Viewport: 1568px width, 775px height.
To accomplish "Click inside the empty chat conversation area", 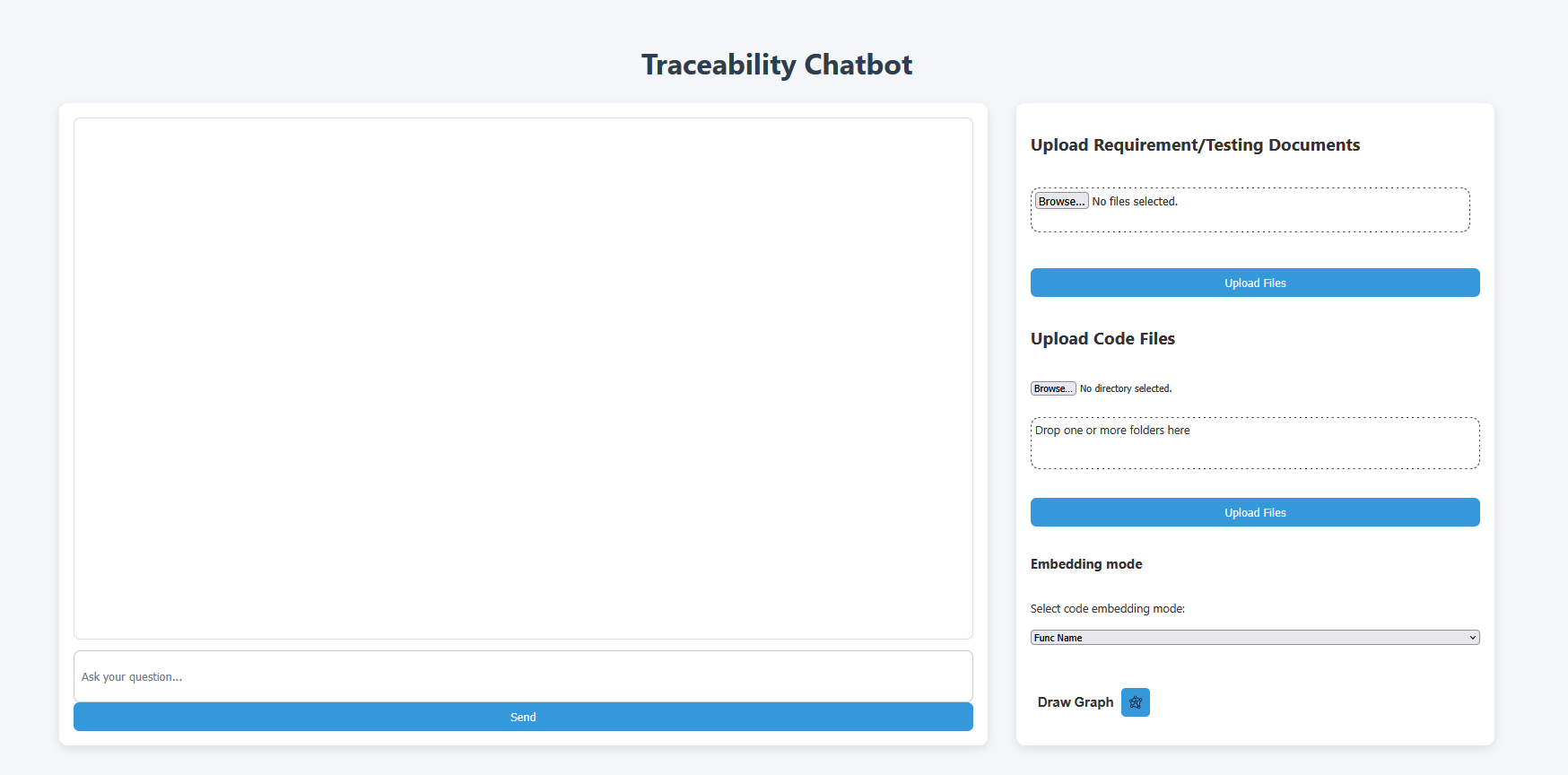I will click(523, 378).
